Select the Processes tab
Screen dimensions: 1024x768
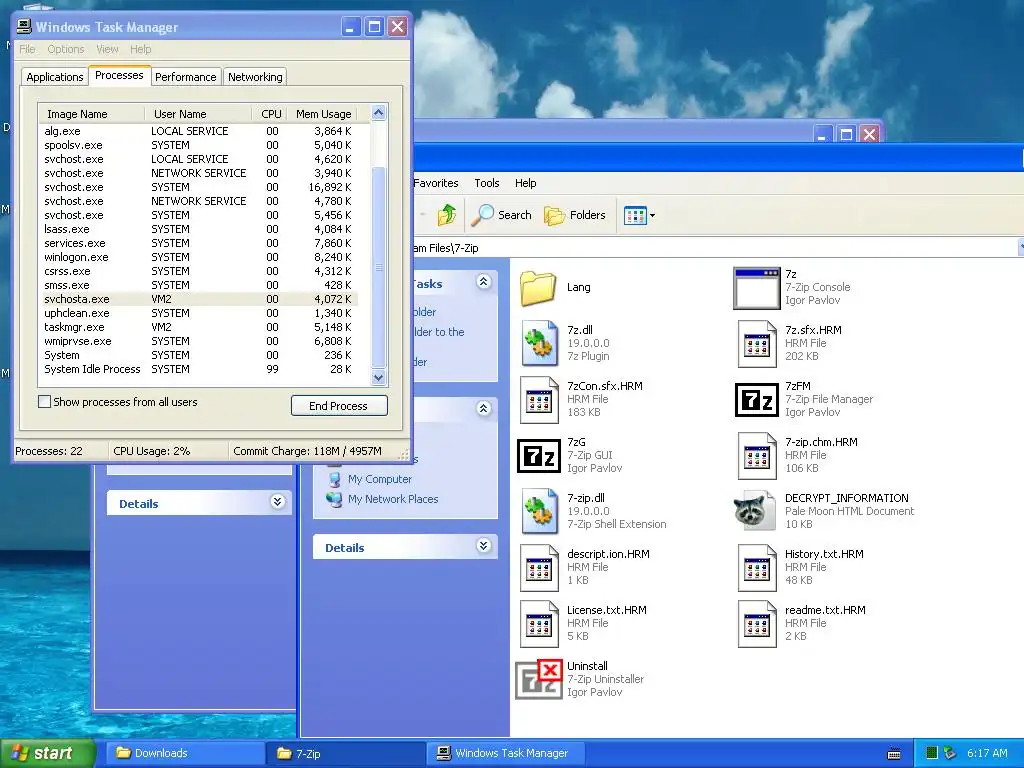coord(119,75)
